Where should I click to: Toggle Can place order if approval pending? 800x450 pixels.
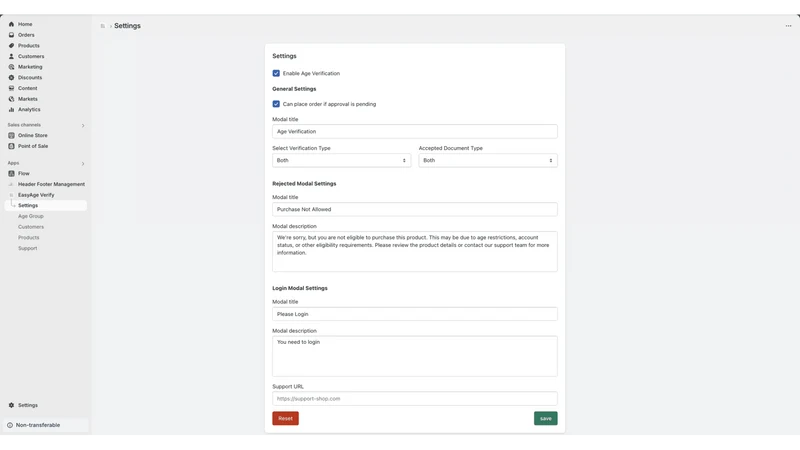(276, 104)
